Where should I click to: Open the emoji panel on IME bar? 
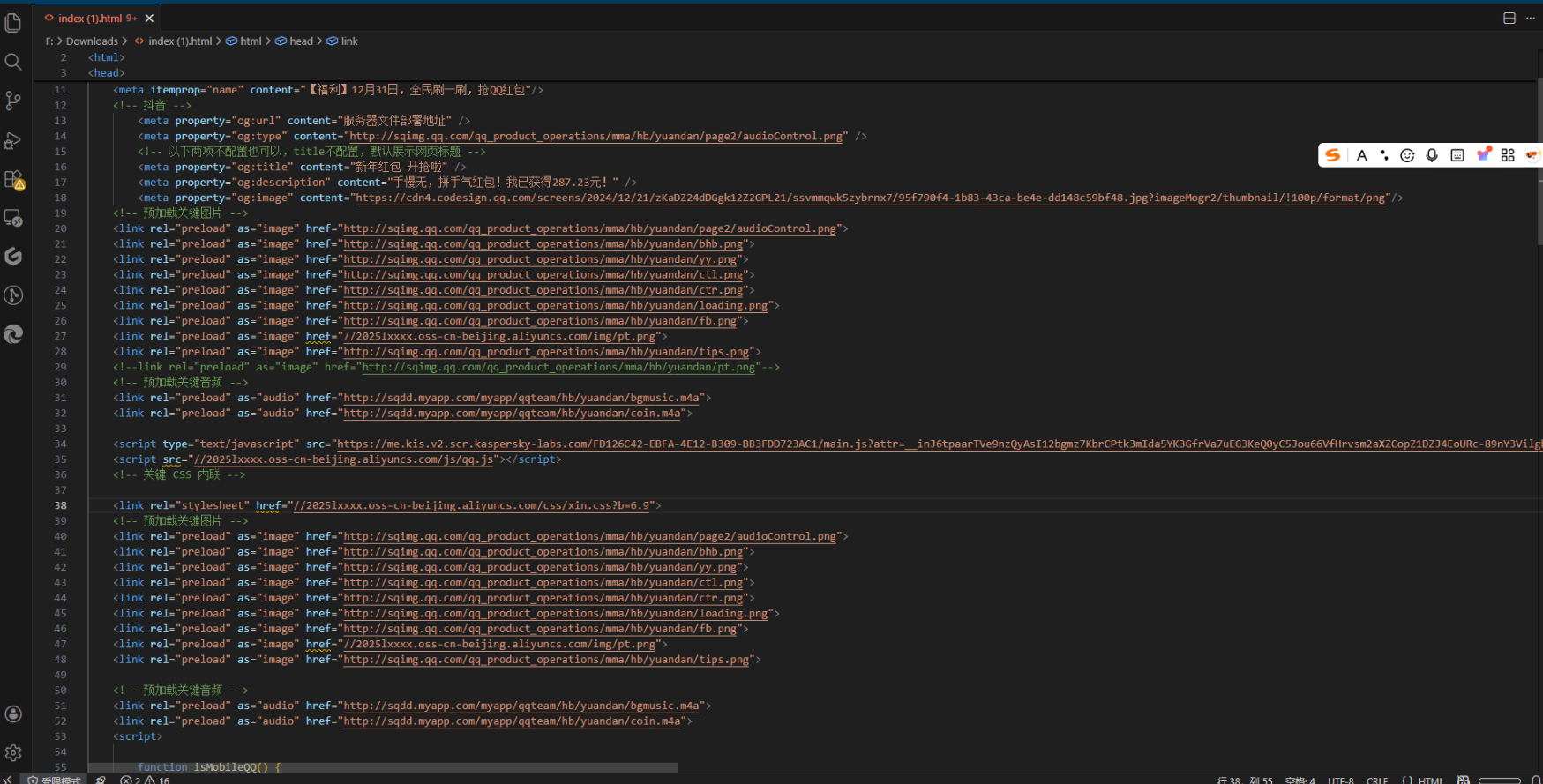(1408, 155)
